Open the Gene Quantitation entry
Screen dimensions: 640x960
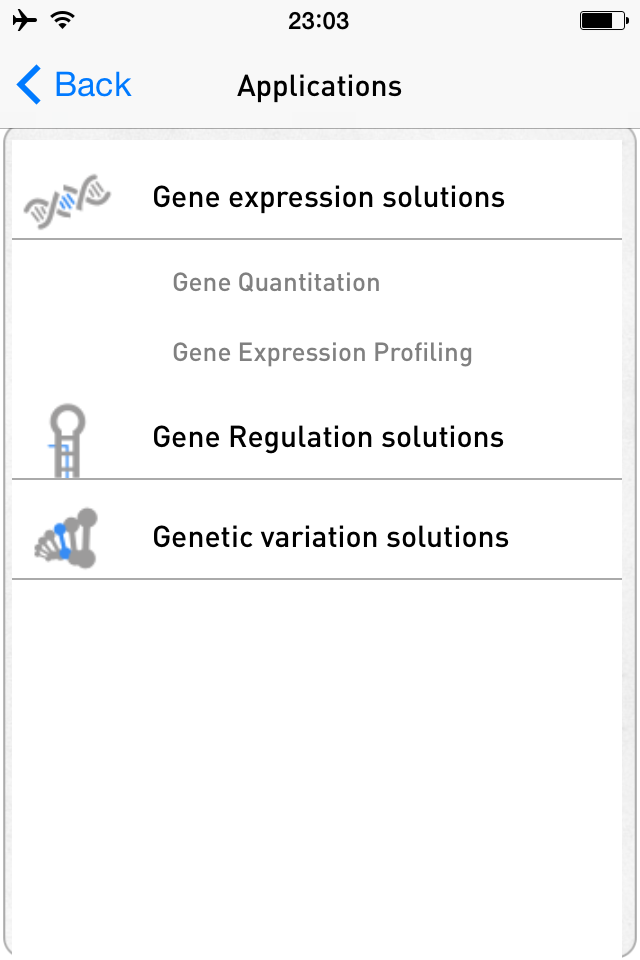(276, 283)
